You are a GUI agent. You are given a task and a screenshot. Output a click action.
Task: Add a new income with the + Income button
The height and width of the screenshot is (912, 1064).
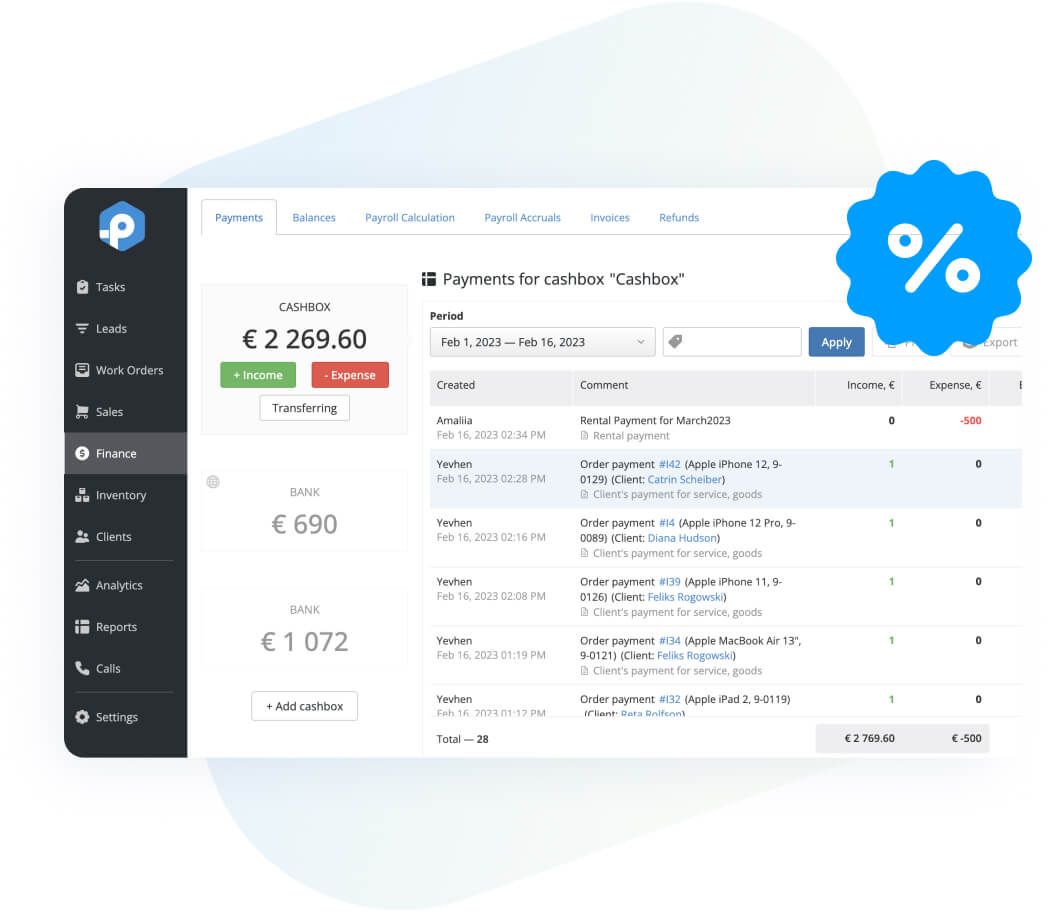tap(257, 375)
